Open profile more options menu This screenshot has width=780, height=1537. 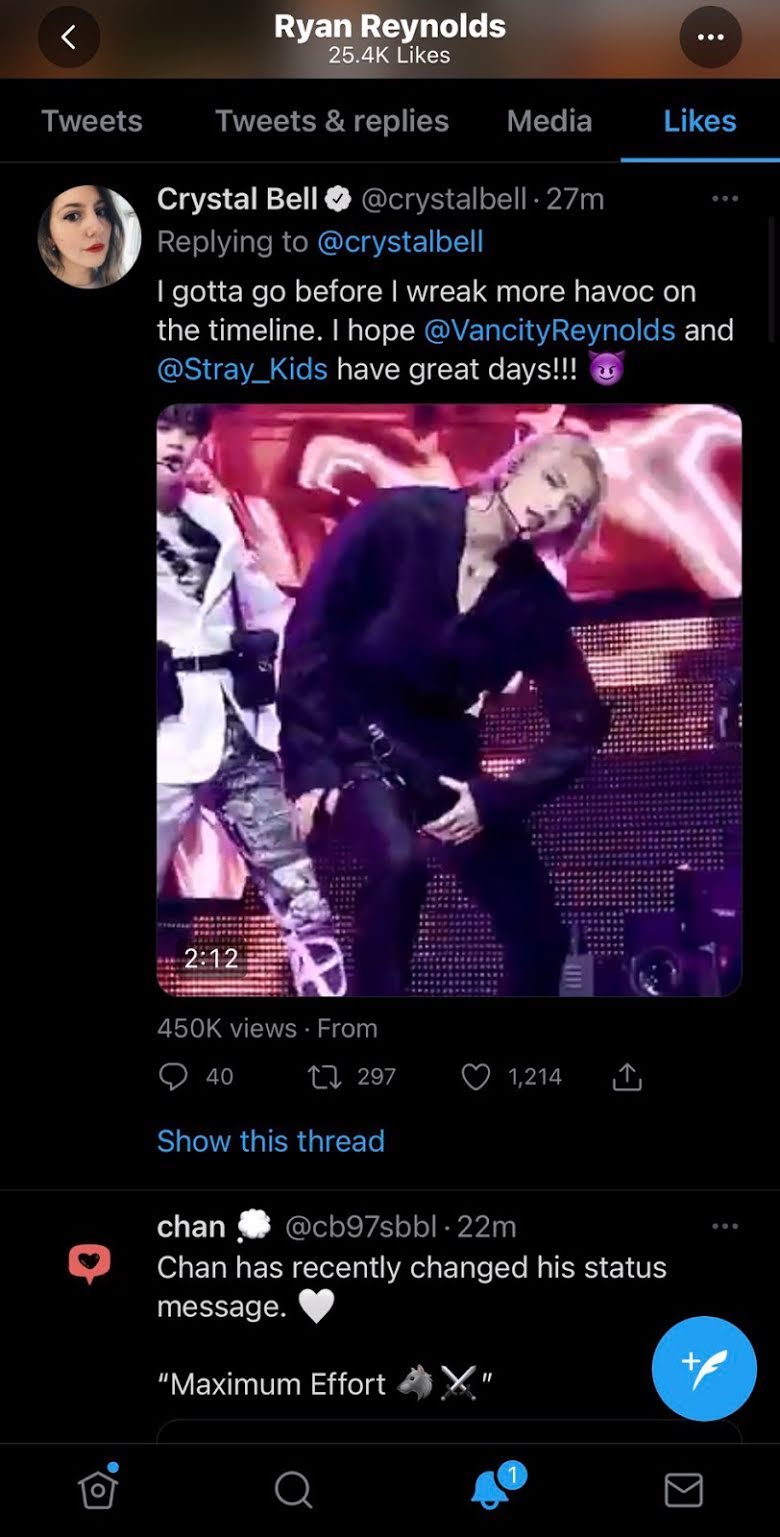(710, 38)
